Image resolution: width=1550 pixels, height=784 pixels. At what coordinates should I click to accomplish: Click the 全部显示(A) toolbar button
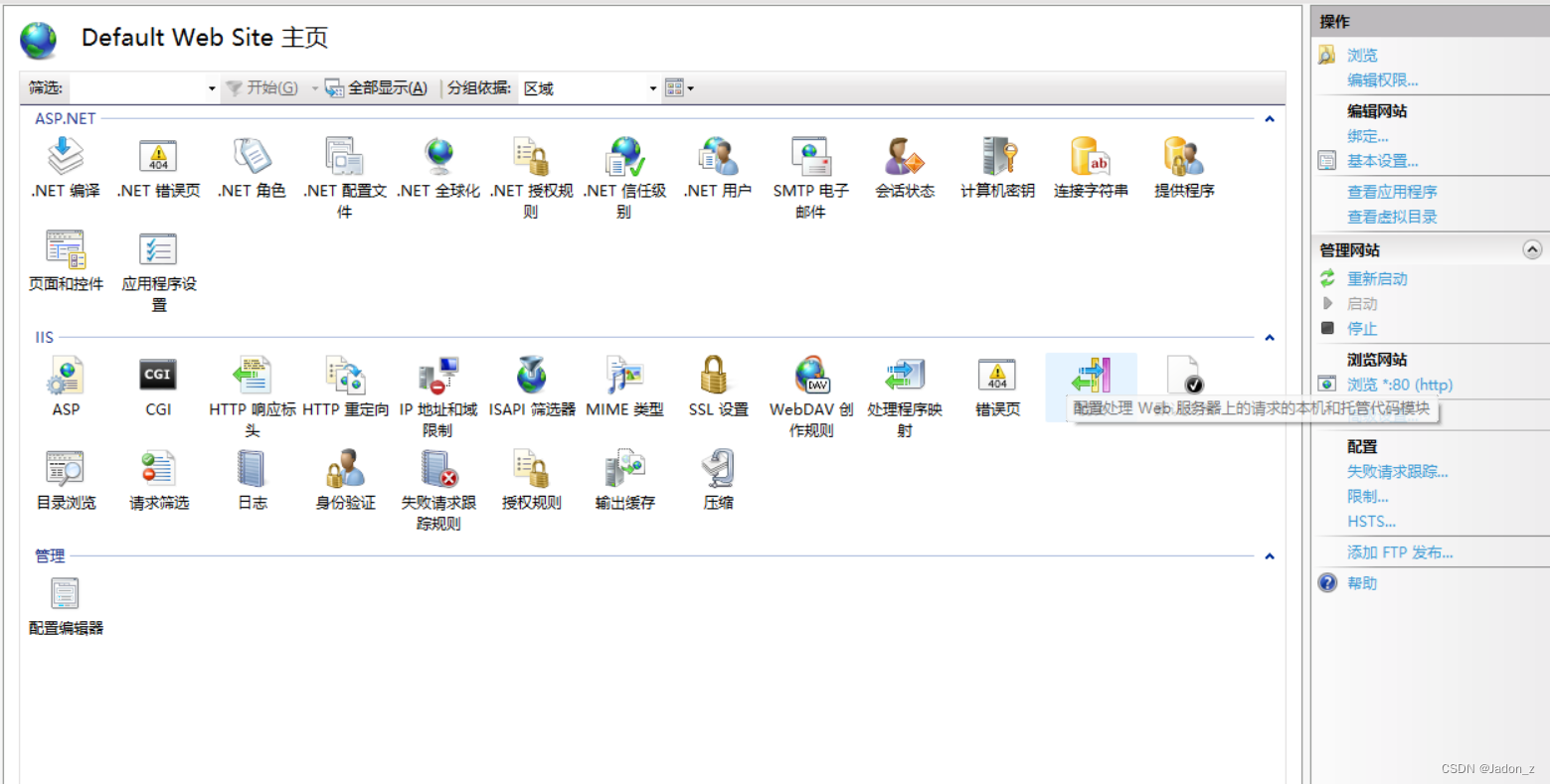click(x=377, y=88)
